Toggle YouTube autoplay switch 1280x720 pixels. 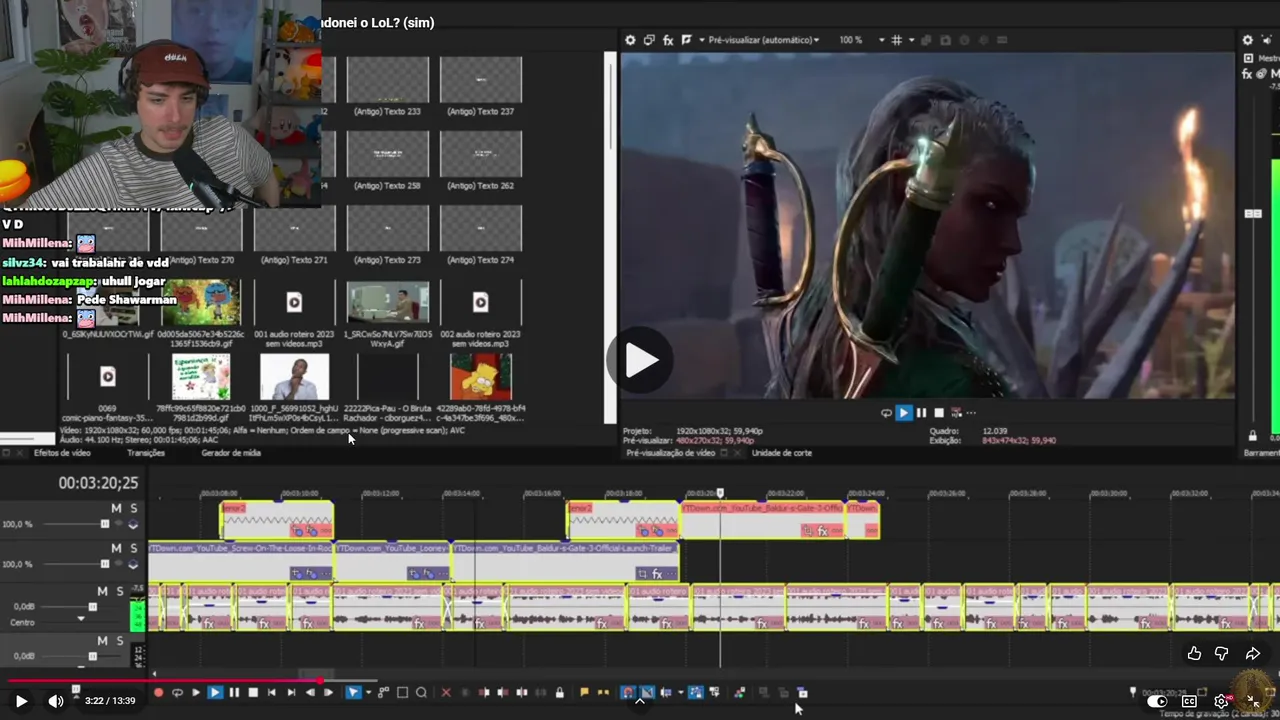tap(1156, 701)
